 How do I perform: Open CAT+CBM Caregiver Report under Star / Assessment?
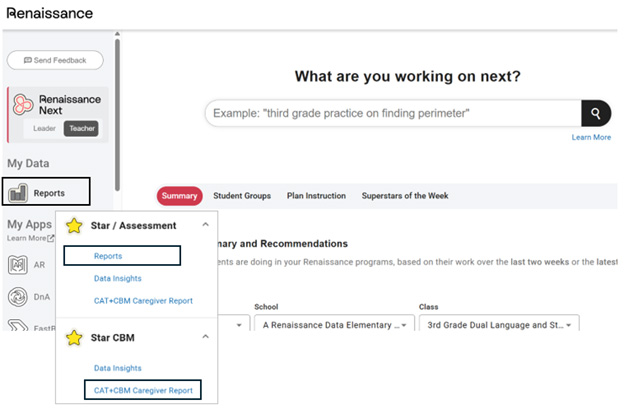pos(143,301)
